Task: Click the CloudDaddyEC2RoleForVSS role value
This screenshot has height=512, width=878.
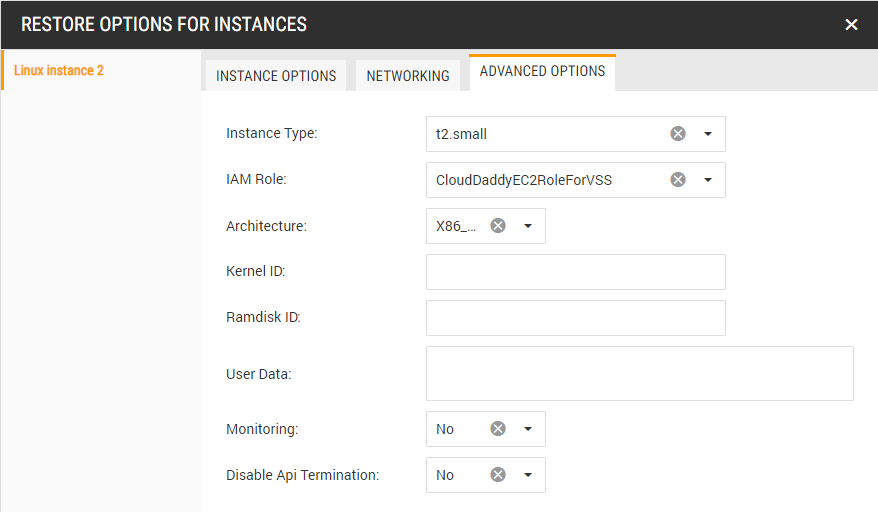Action: pyautogui.click(x=524, y=180)
